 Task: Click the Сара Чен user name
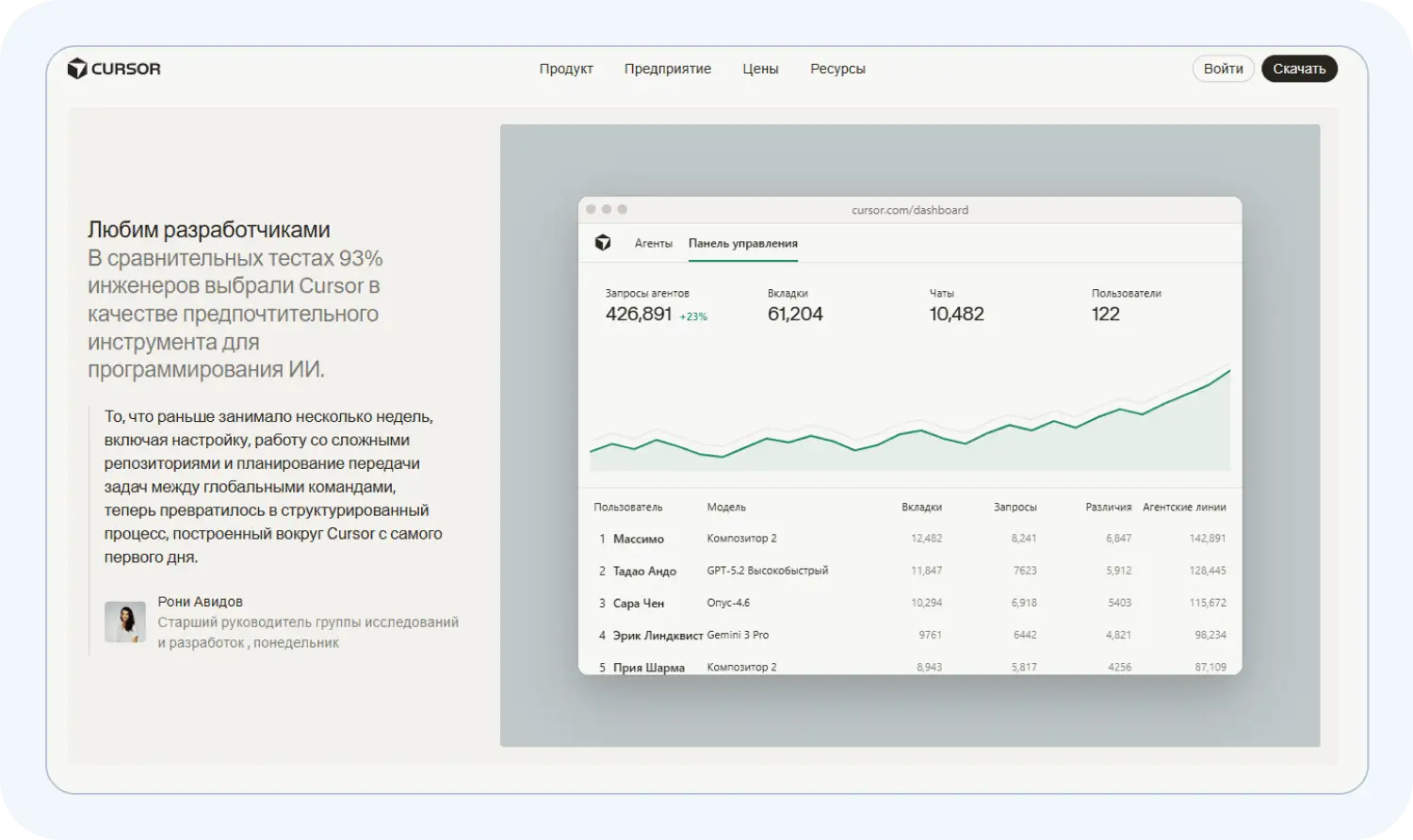coord(639,603)
